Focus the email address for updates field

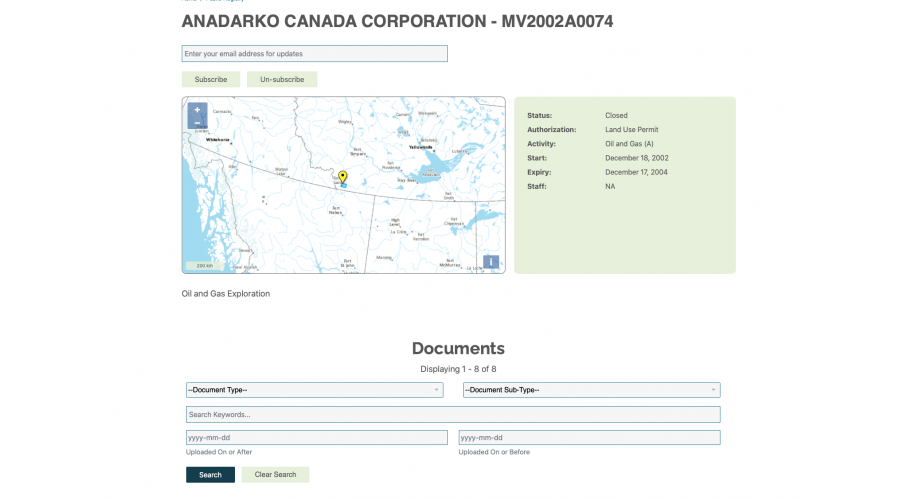tap(314, 53)
